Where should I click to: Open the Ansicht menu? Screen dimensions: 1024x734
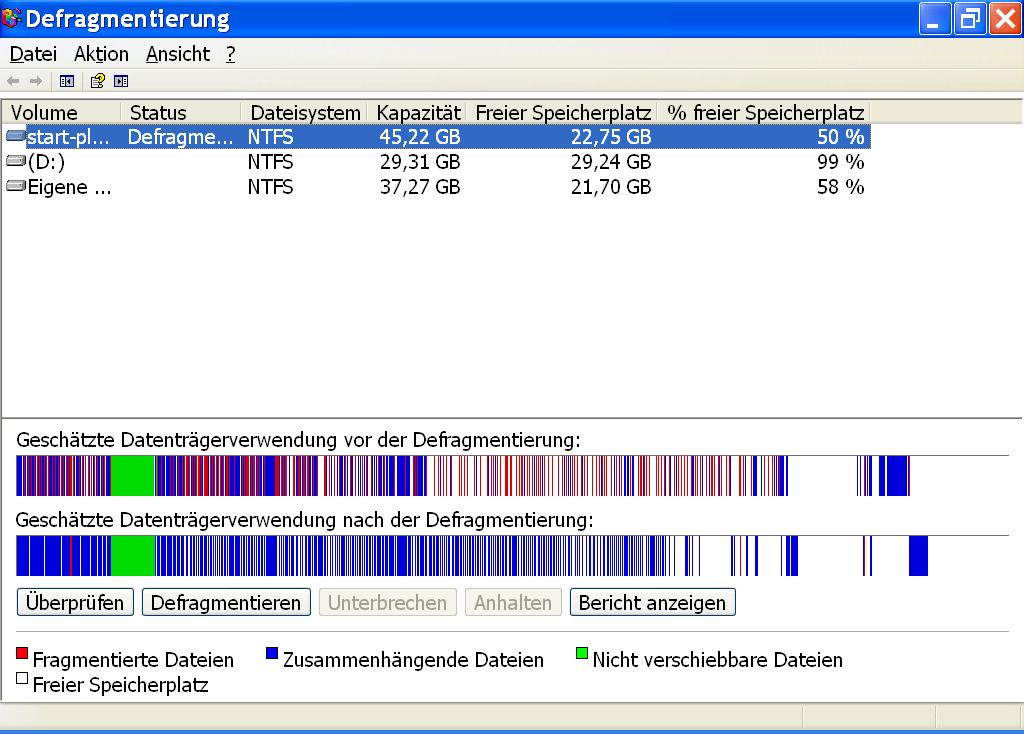click(x=178, y=54)
